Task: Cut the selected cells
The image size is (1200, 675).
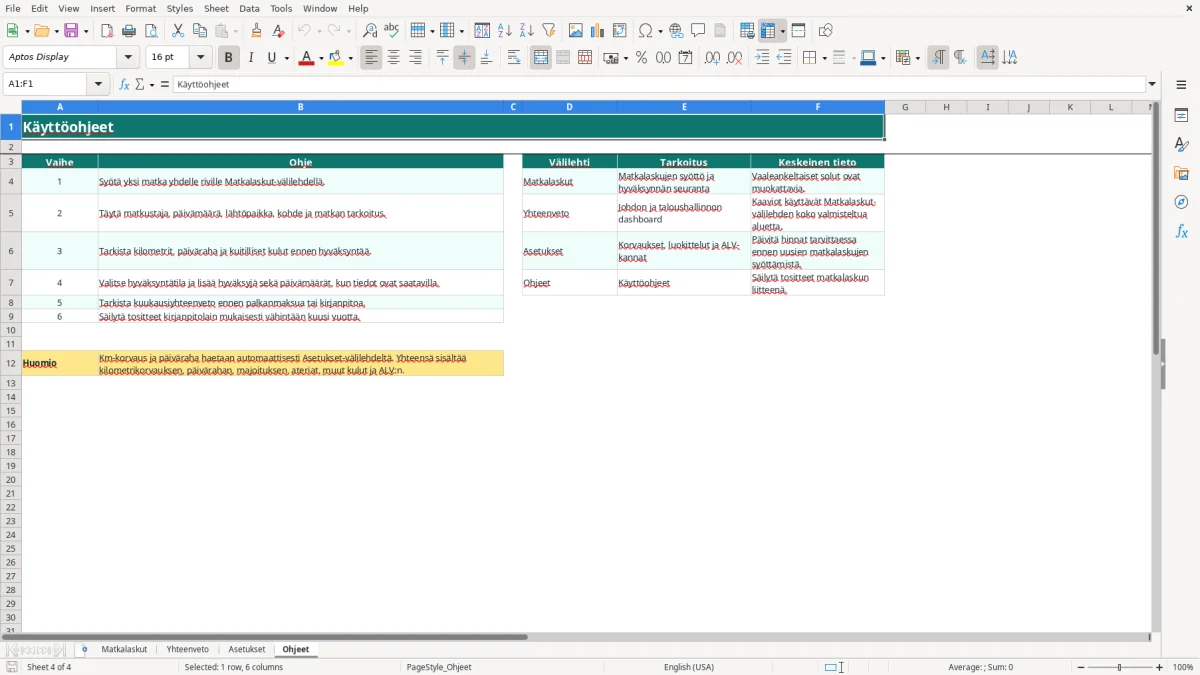Action: (178, 31)
